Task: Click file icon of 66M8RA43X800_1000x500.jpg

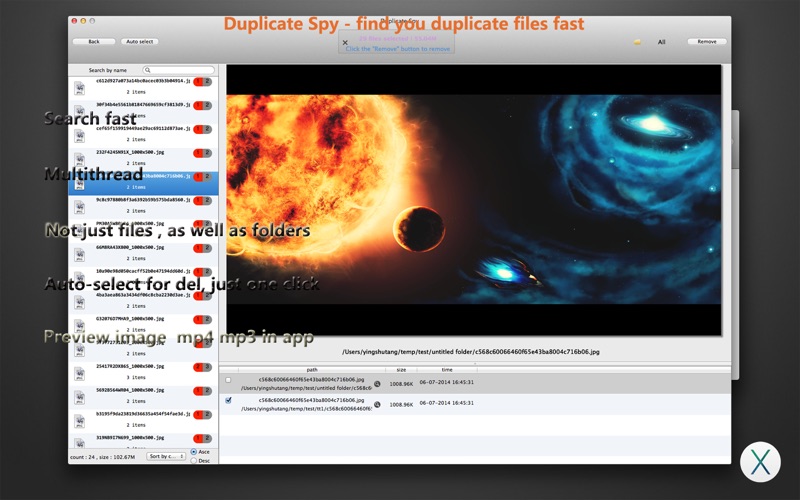Action: pyautogui.click(x=80, y=255)
